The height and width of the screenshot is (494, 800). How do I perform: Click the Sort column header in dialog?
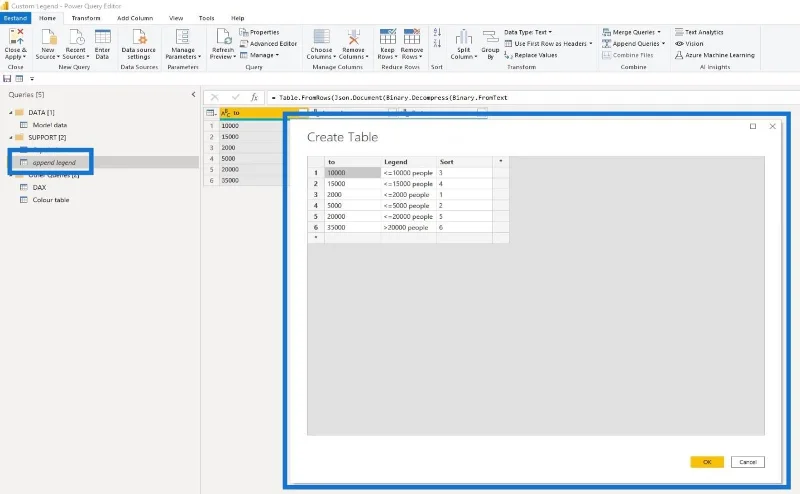464,162
